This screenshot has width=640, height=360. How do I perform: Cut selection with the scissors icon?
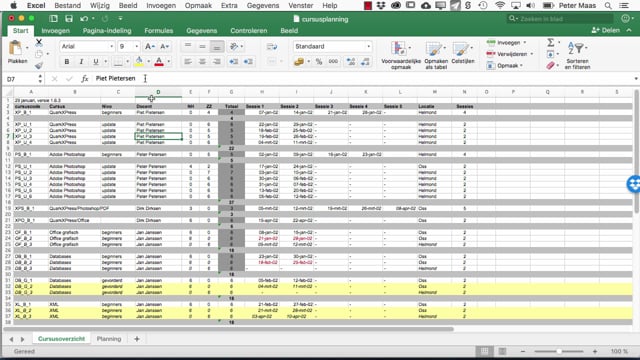click(x=39, y=42)
